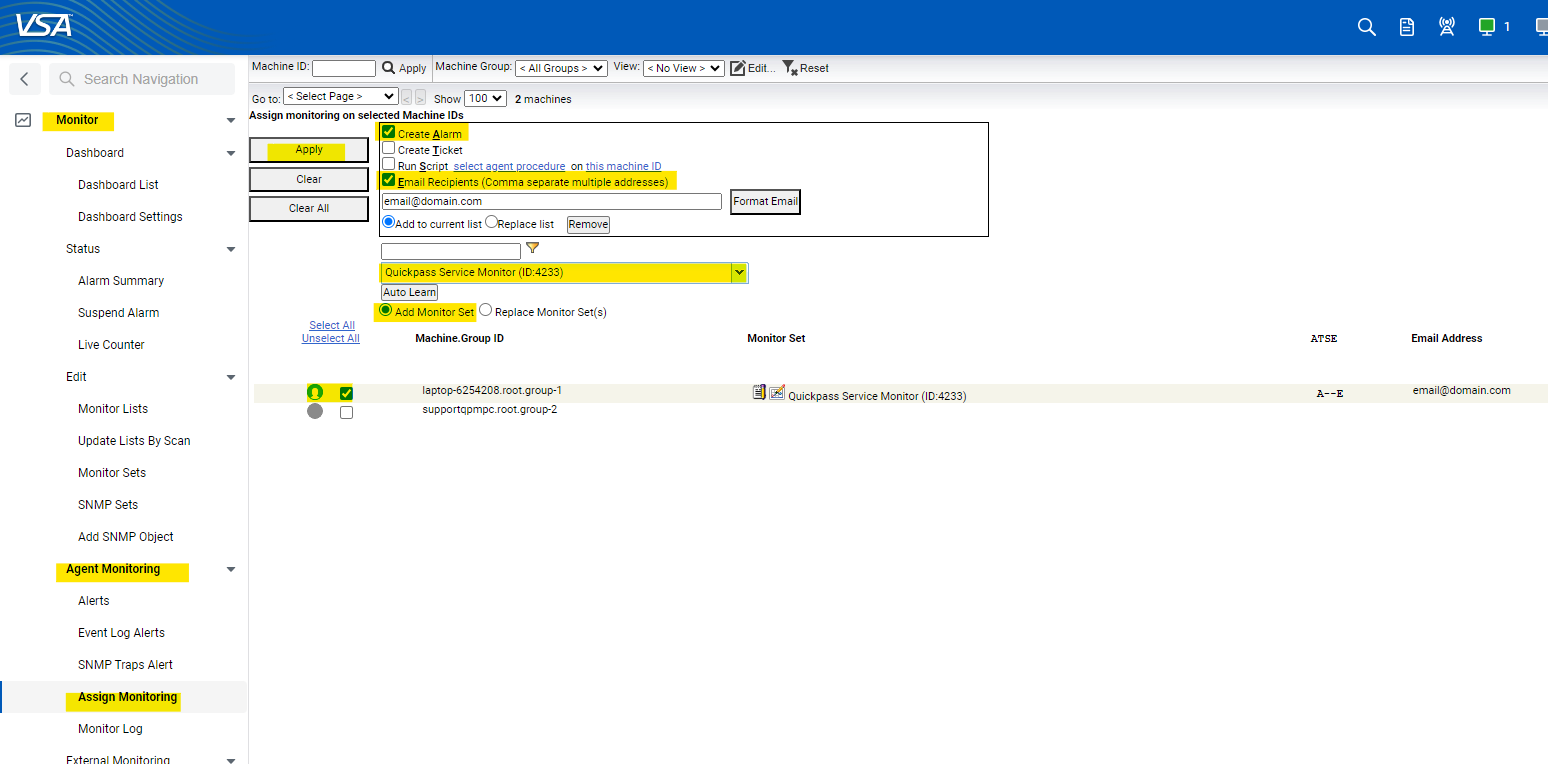1548x764 pixels.
Task: Click the orange filter funnel icon
Action: coord(533,248)
